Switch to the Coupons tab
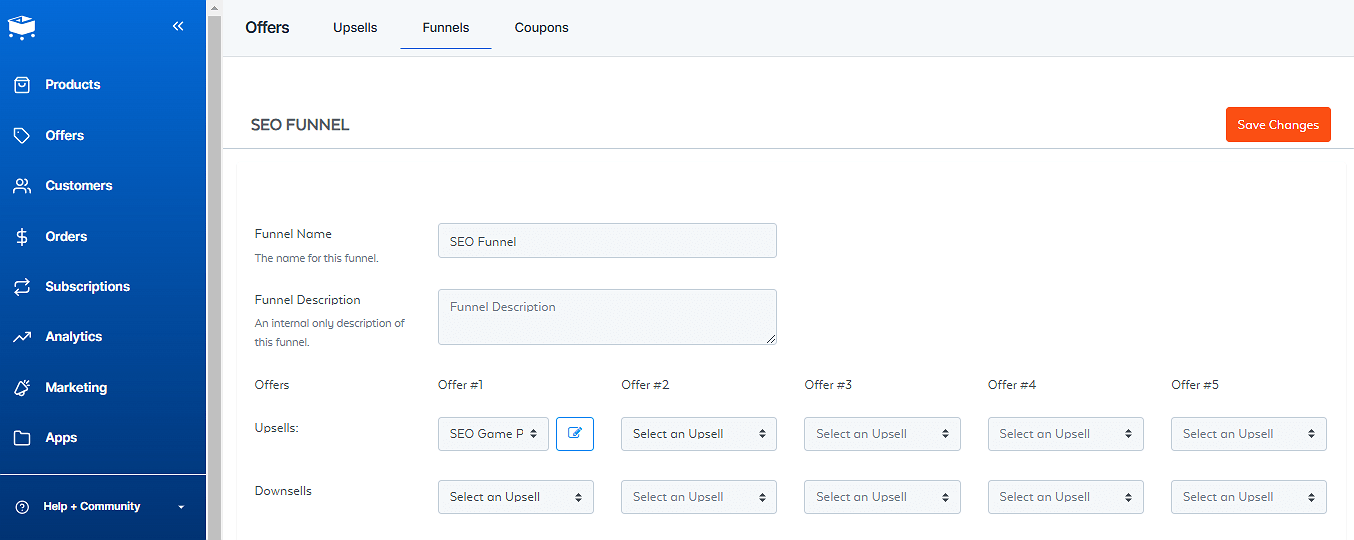 point(542,28)
